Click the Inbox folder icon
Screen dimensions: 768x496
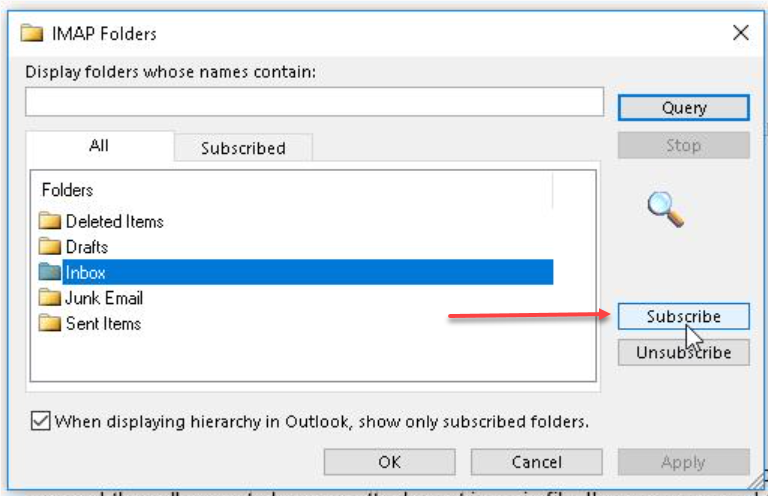[49, 272]
